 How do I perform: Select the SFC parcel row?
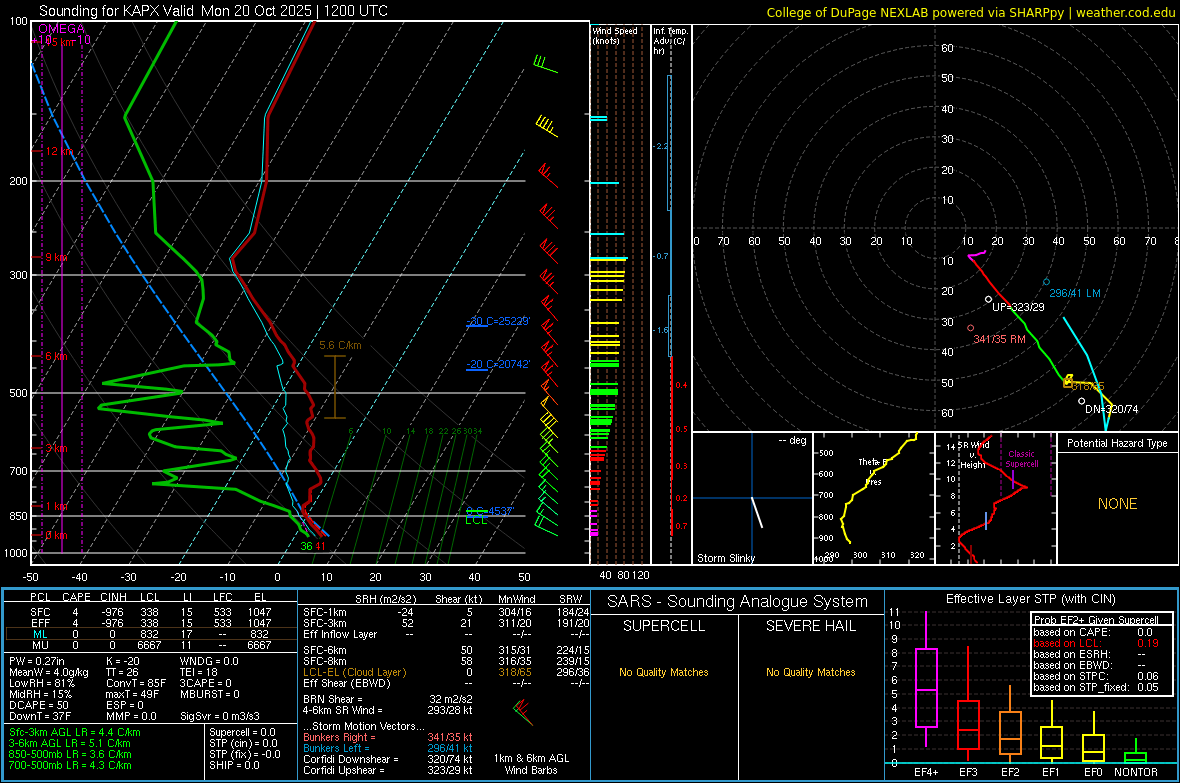pyautogui.click(x=151, y=612)
